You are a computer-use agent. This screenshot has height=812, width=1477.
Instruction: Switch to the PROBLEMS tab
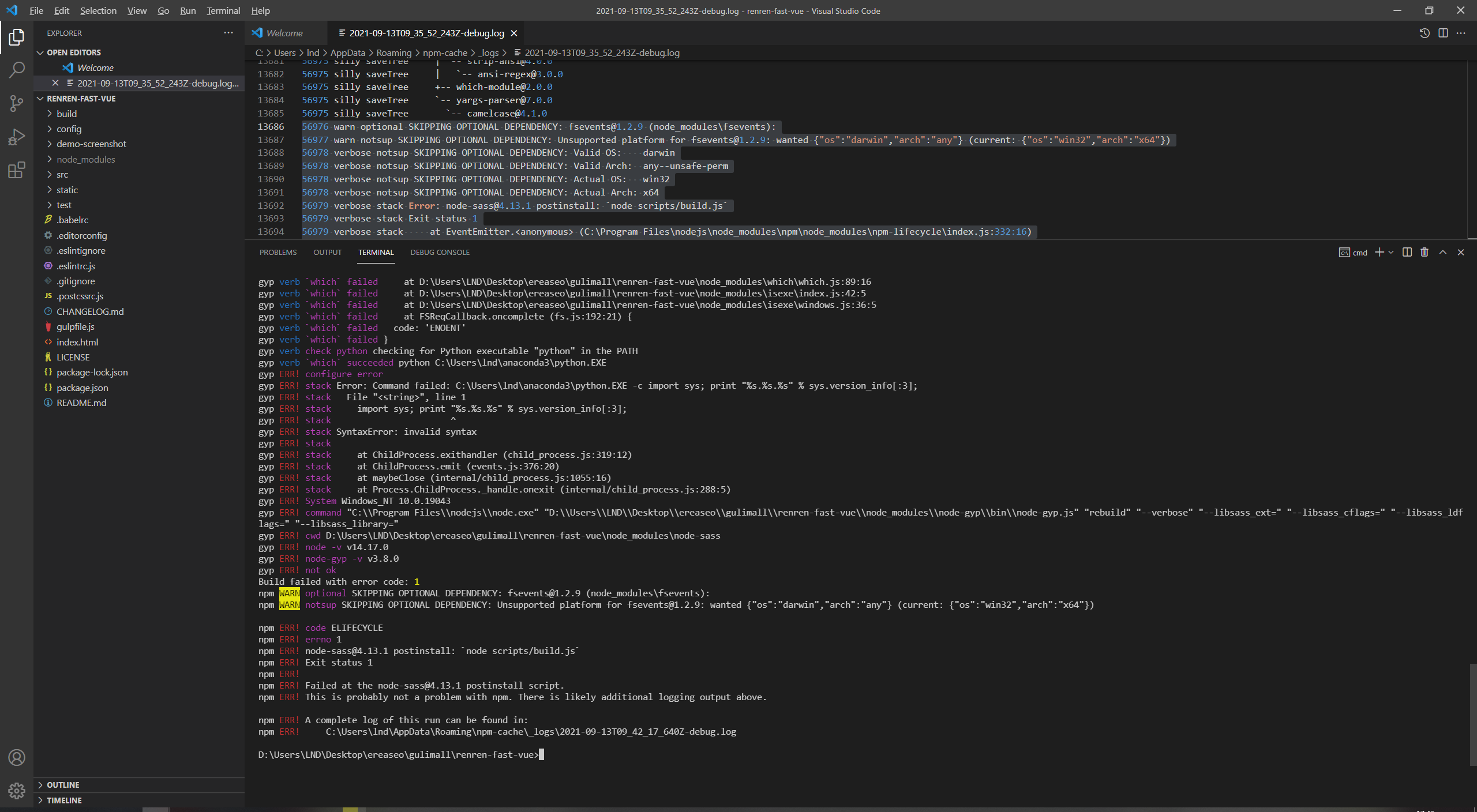click(278, 253)
